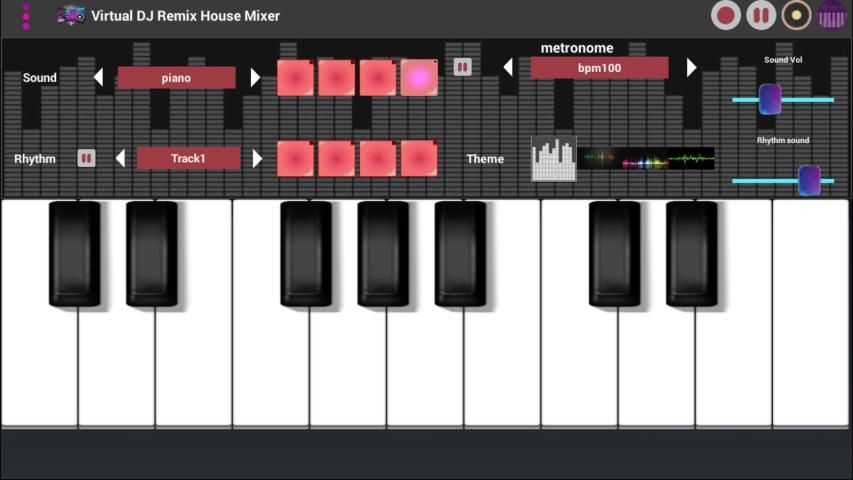Click the round pause button in title bar

pyautogui.click(x=761, y=15)
